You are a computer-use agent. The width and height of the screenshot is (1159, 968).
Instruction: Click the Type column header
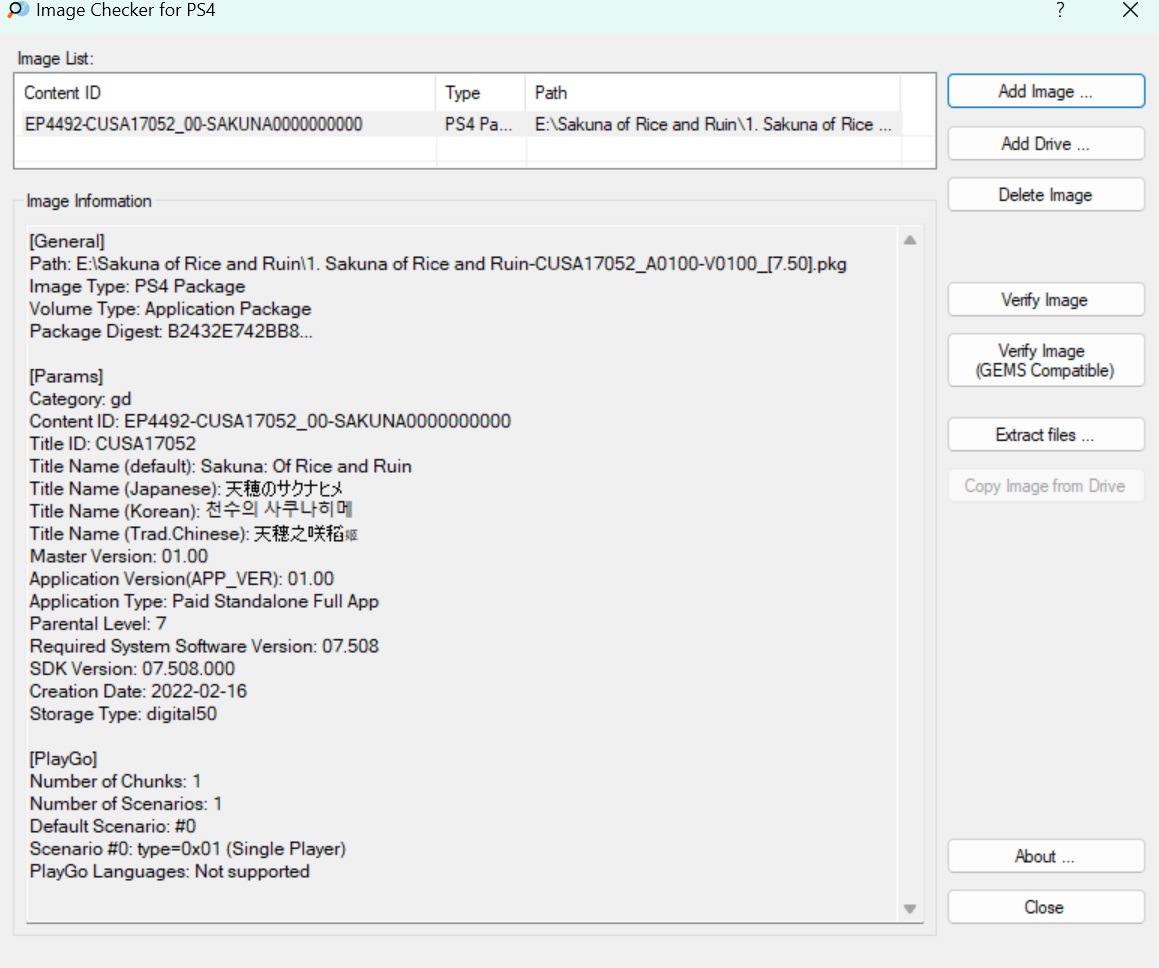point(480,93)
